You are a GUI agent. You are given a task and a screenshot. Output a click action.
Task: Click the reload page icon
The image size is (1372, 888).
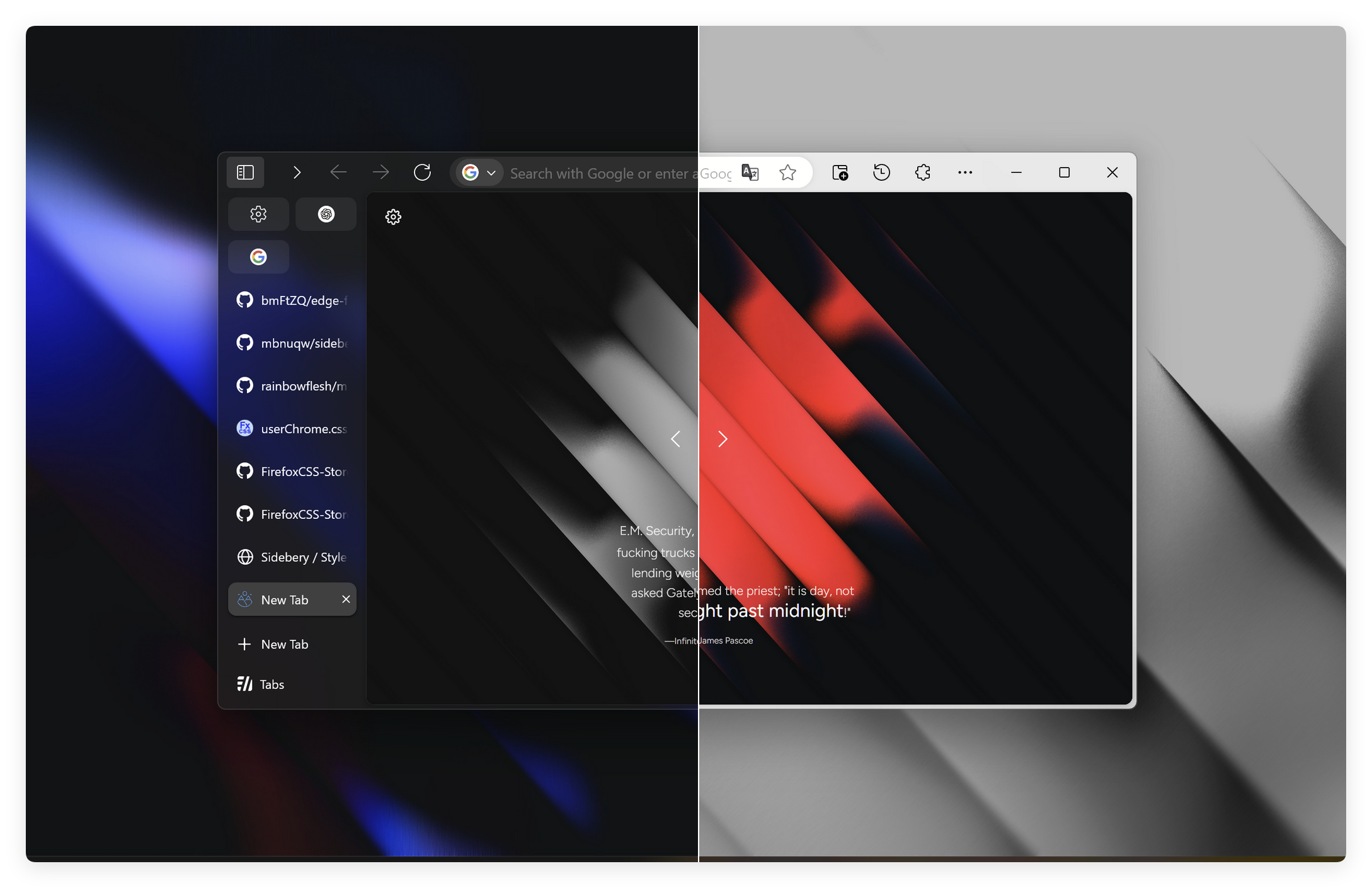point(422,172)
